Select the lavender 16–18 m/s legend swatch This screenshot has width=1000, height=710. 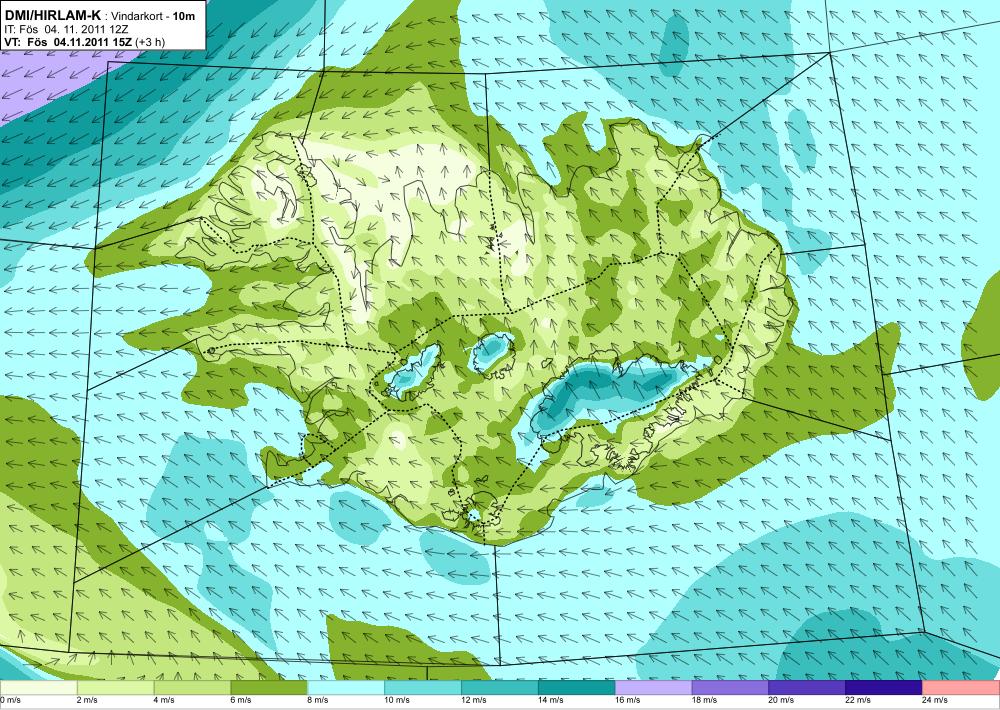[653, 688]
